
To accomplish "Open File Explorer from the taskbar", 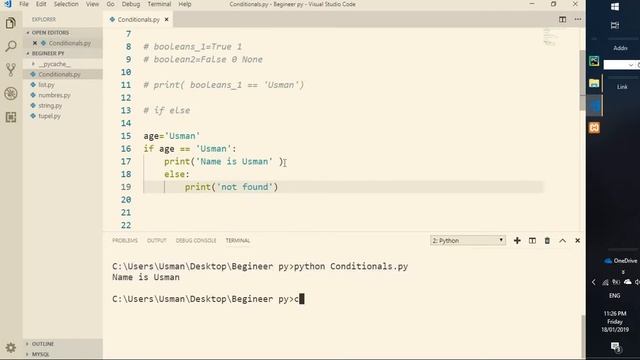I will (594, 83).
